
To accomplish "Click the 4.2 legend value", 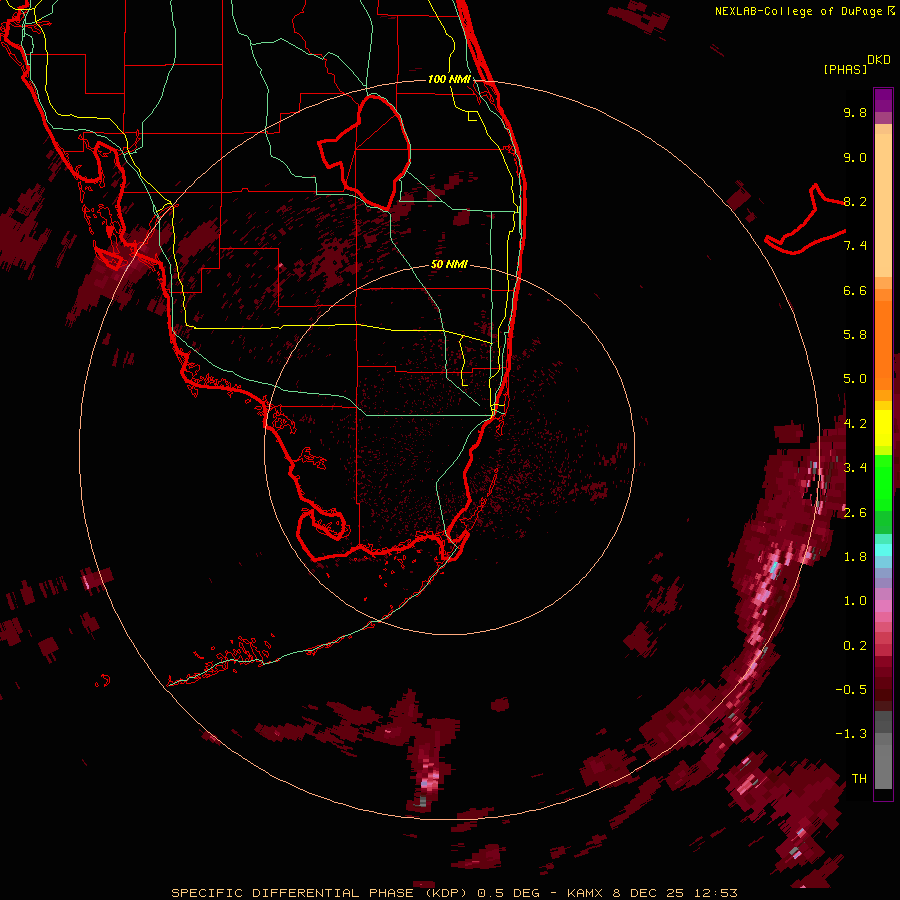I will tap(855, 424).
